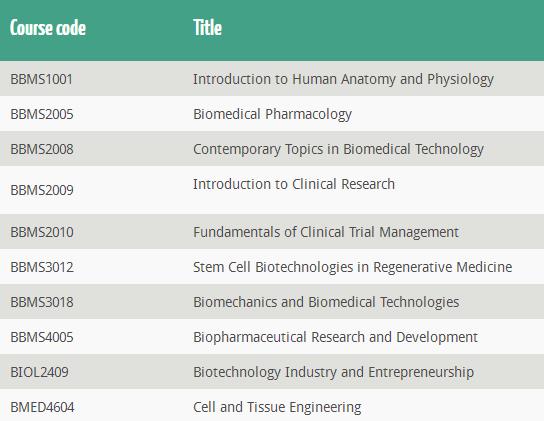Open Fundamentals of Clinical Trial Management

point(326,233)
